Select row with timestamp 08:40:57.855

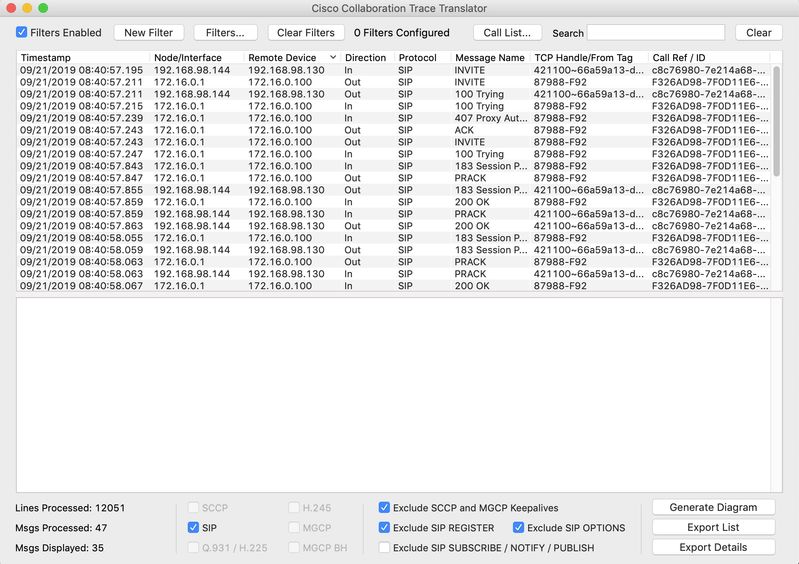click(x=393, y=190)
